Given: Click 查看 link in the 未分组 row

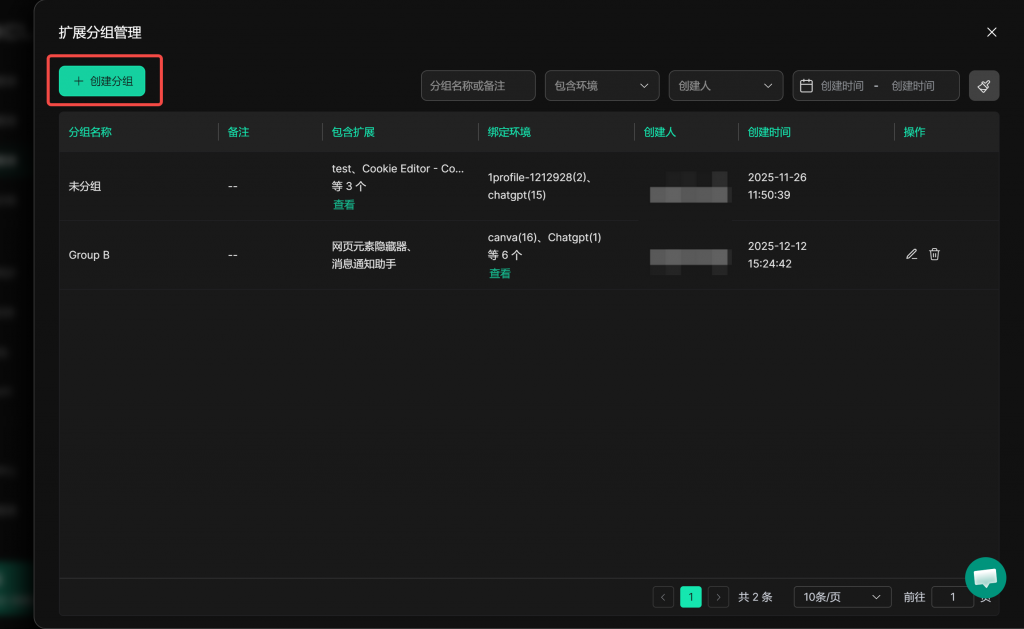Looking at the screenshot, I should (x=344, y=204).
